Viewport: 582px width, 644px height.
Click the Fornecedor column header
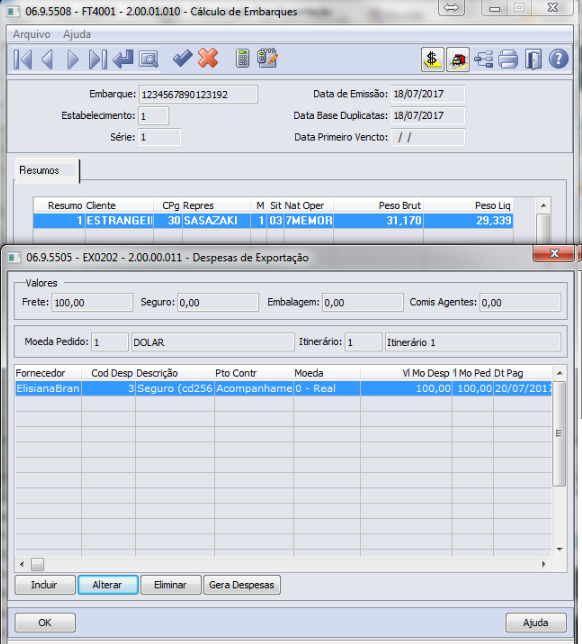[48, 373]
